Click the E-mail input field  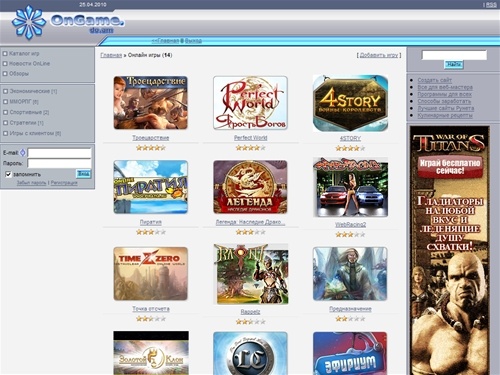point(59,153)
